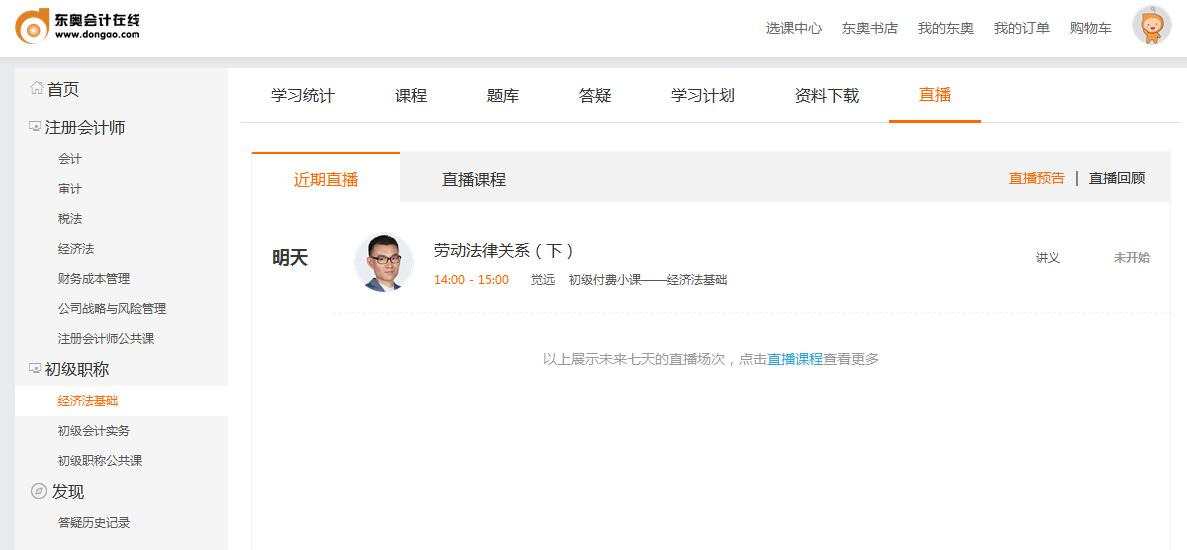This screenshot has width=1187, height=550.
Task: Select 财务成本管理 in the sidebar
Action: tap(94, 279)
